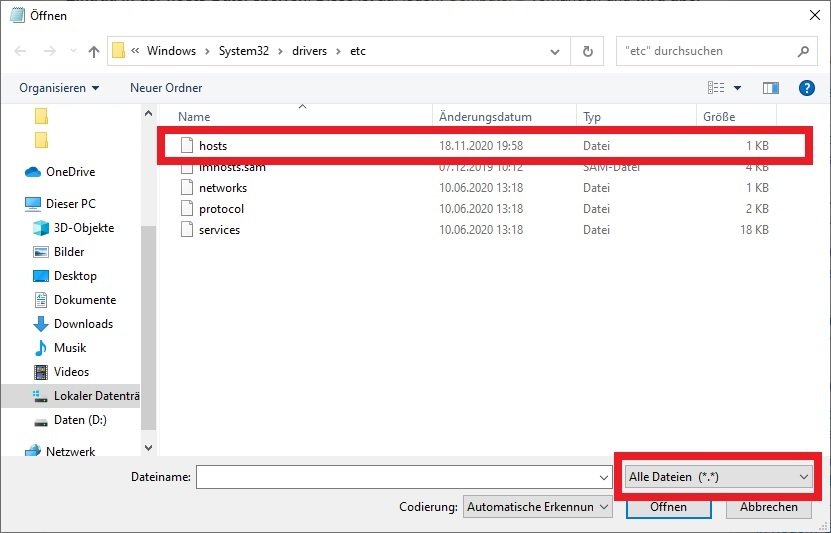Click the hosts file icon
Image resolution: width=831 pixels, height=533 pixels.
tap(187, 145)
